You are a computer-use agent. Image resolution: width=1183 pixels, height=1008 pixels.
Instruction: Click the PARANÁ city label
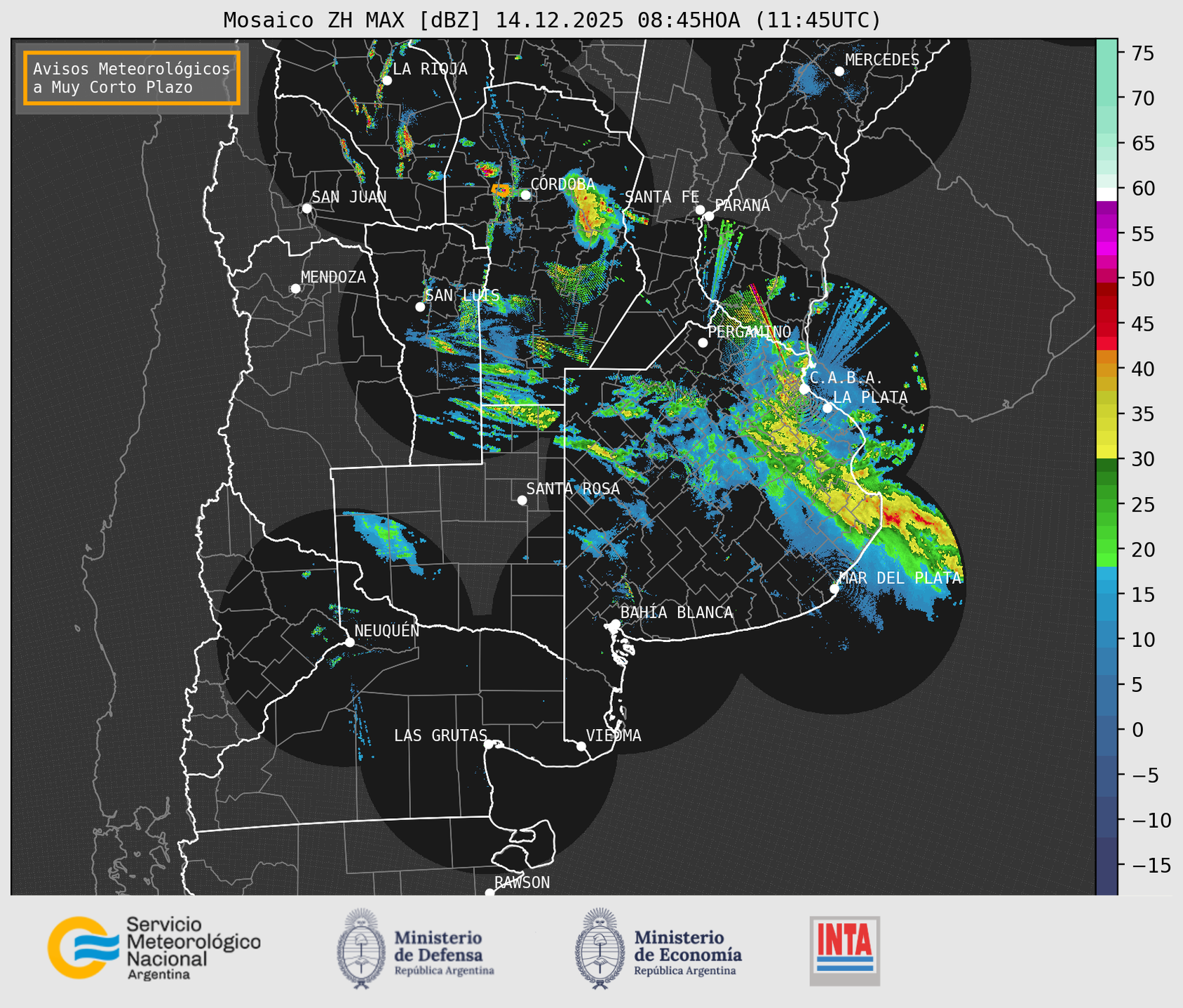pyautogui.click(x=742, y=205)
